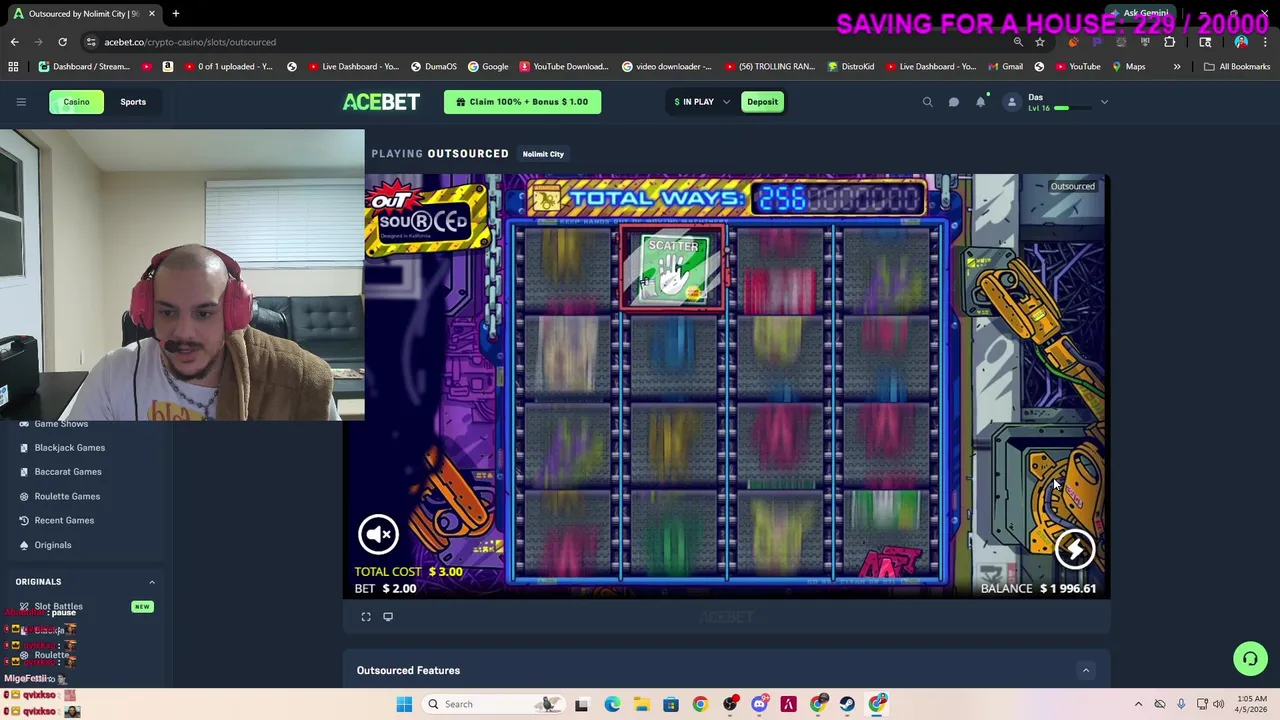Open Game Shows in sidebar
Image resolution: width=1280 pixels, height=720 pixels.
(x=61, y=424)
